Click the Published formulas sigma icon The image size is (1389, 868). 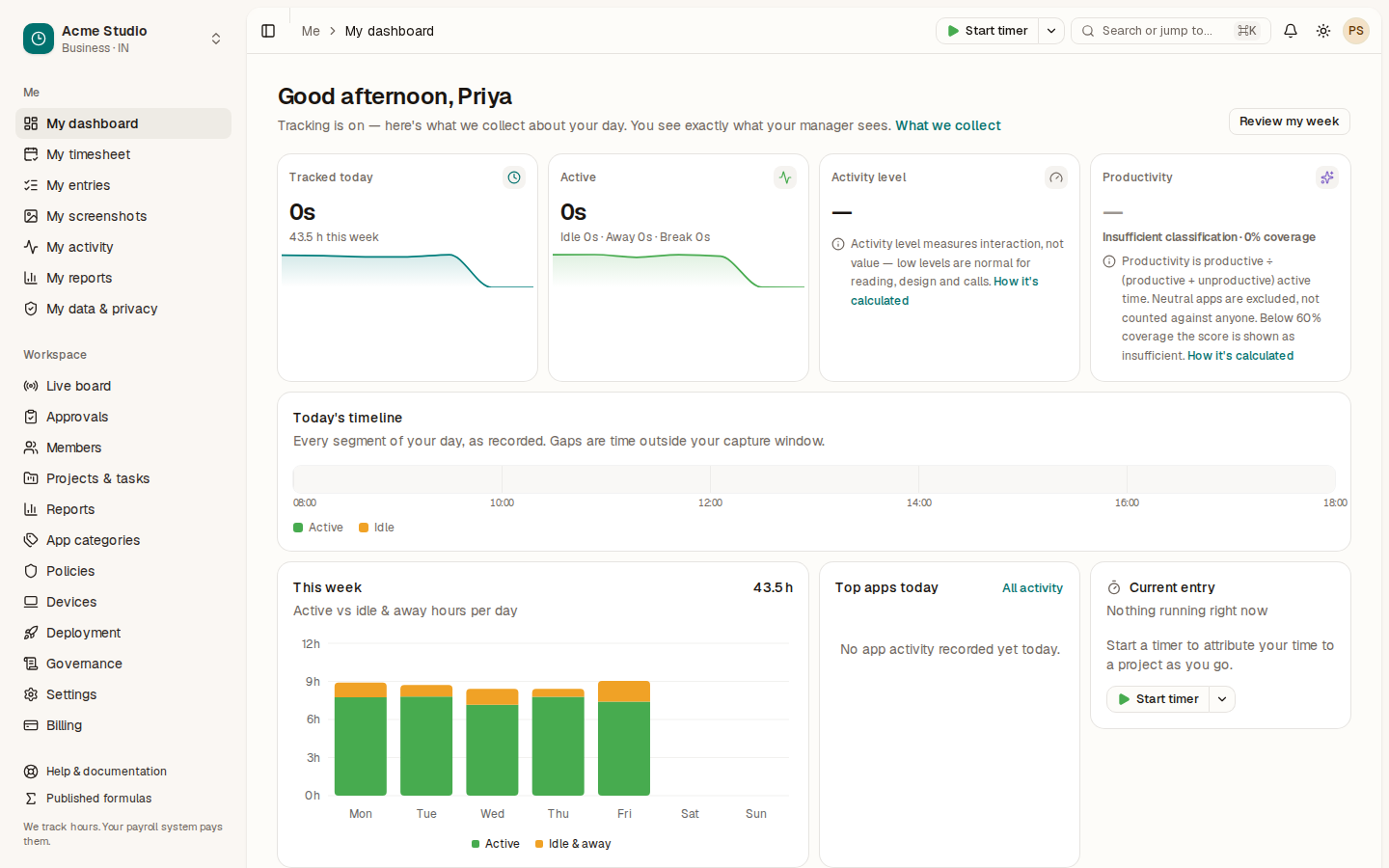click(x=31, y=799)
